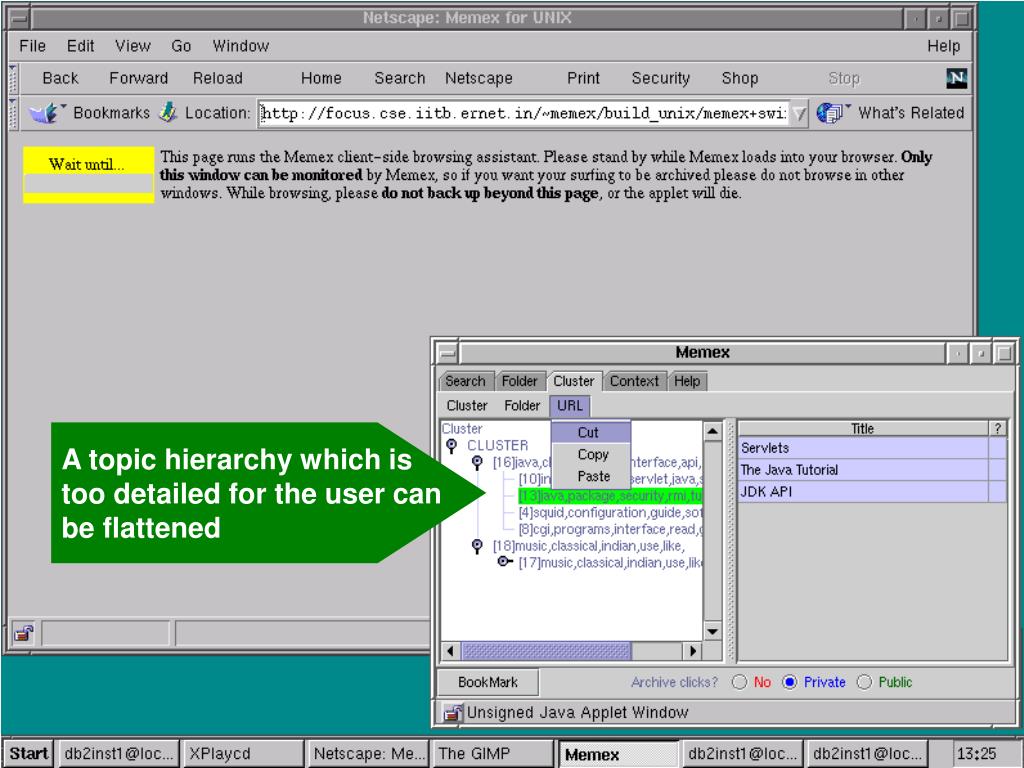This screenshot has height=768, width=1024.
Task: Click the Back button in Netscape toolbar
Action: coord(60,78)
